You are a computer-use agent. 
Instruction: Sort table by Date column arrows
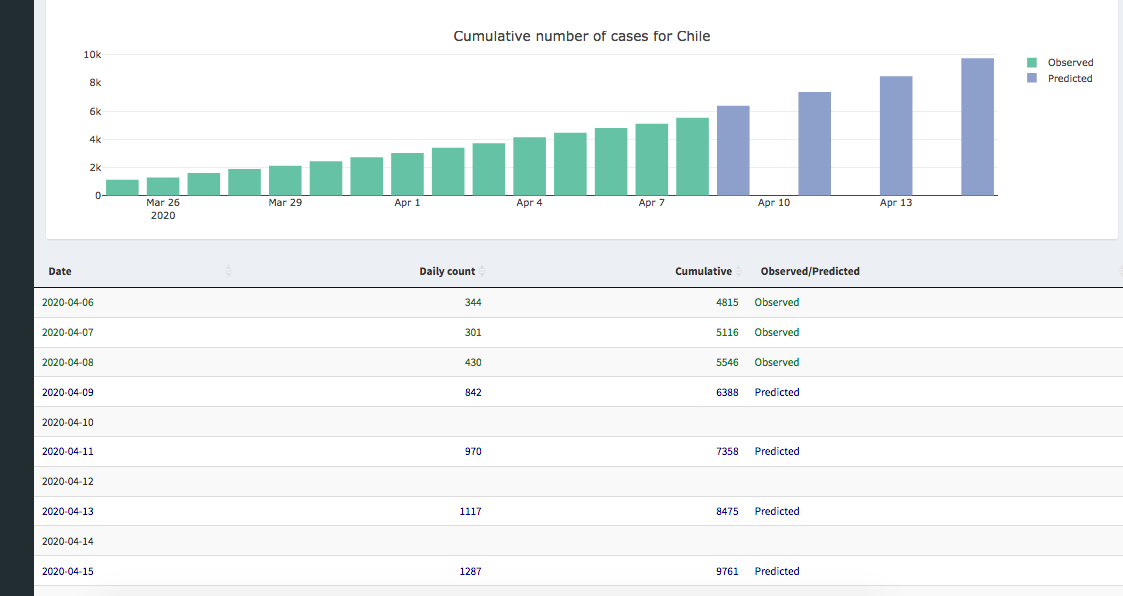tap(229, 272)
